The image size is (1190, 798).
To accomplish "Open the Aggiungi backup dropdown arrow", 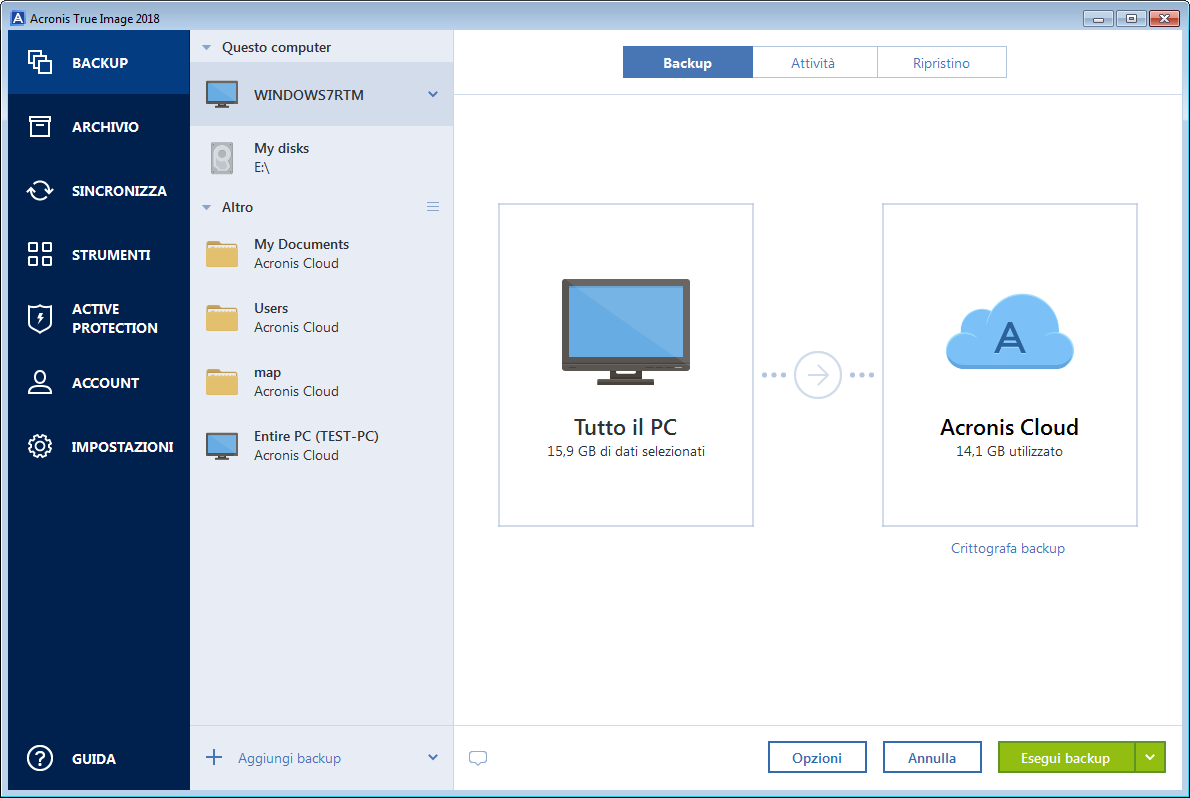I will point(433,757).
